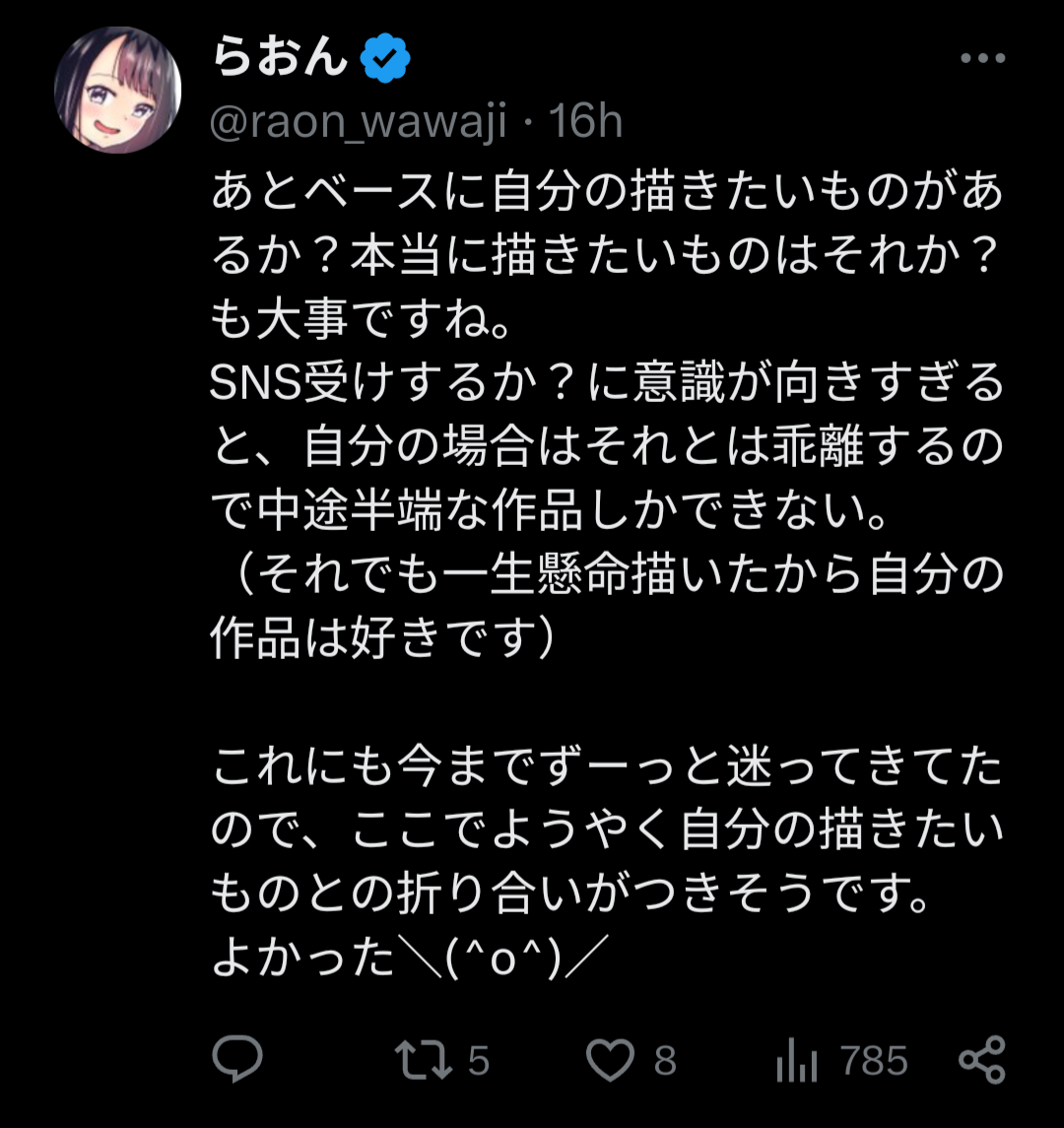Click the blue verified badge

tap(385, 61)
